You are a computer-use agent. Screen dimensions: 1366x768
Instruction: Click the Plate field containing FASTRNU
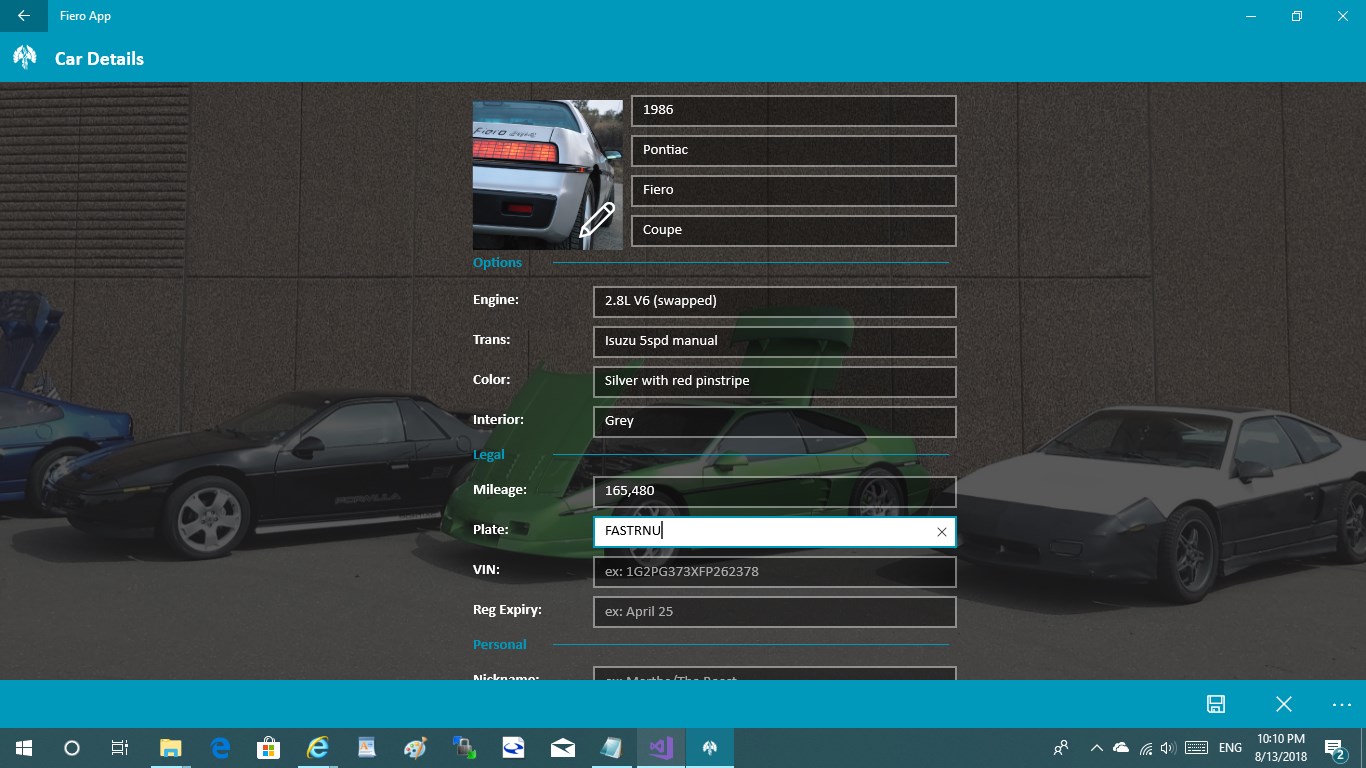tap(775, 532)
